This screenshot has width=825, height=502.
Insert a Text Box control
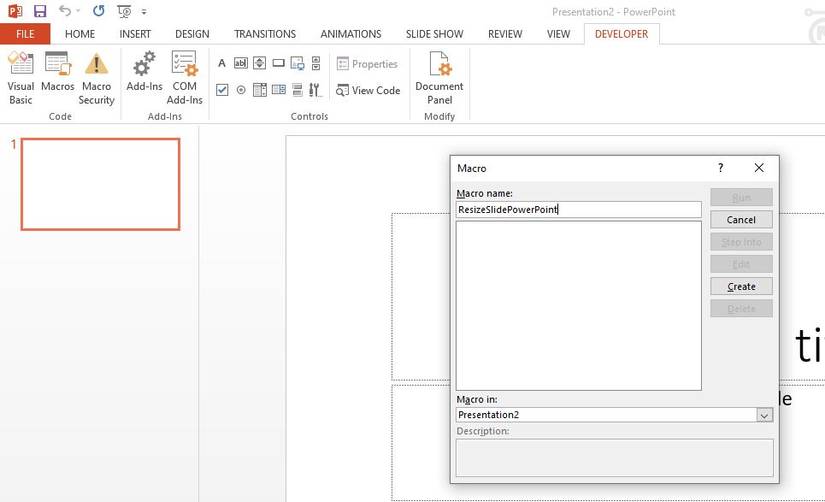click(240, 63)
